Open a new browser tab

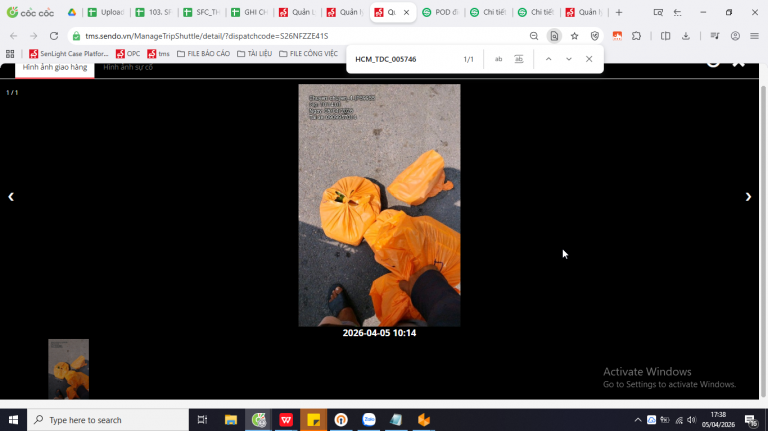pos(619,12)
